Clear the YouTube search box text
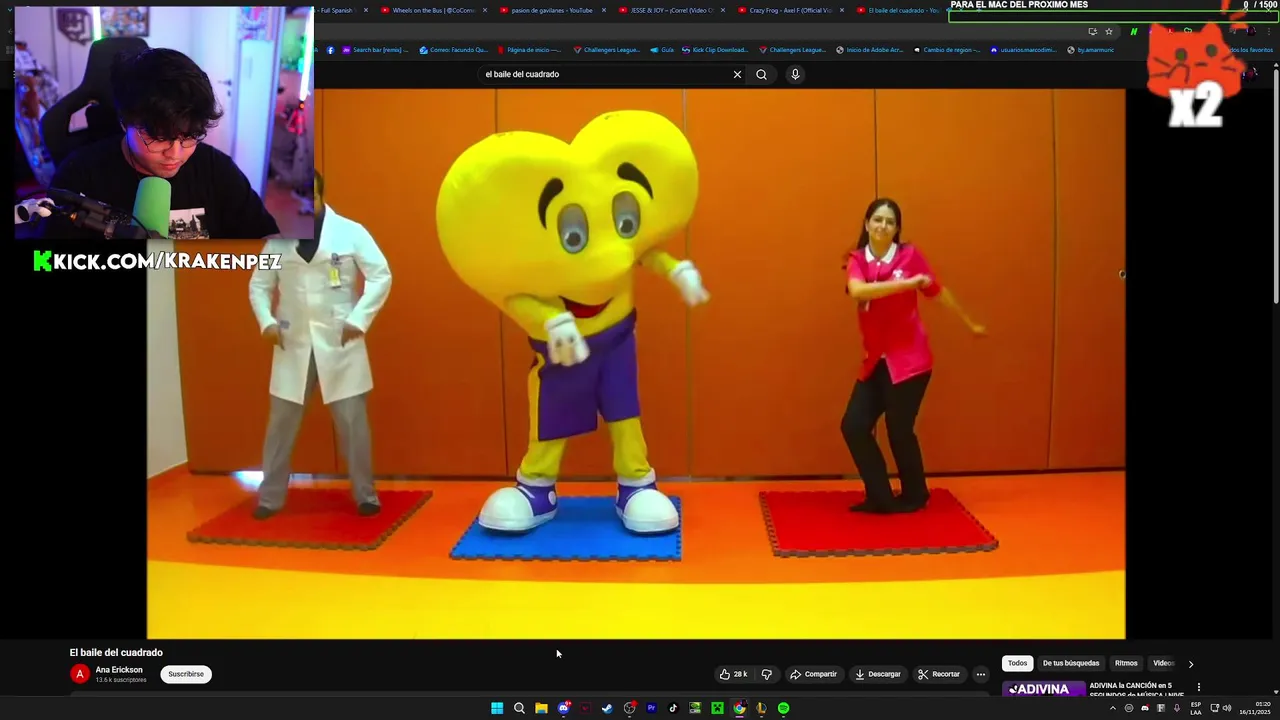Viewport: 1280px width, 720px height. 737,74
